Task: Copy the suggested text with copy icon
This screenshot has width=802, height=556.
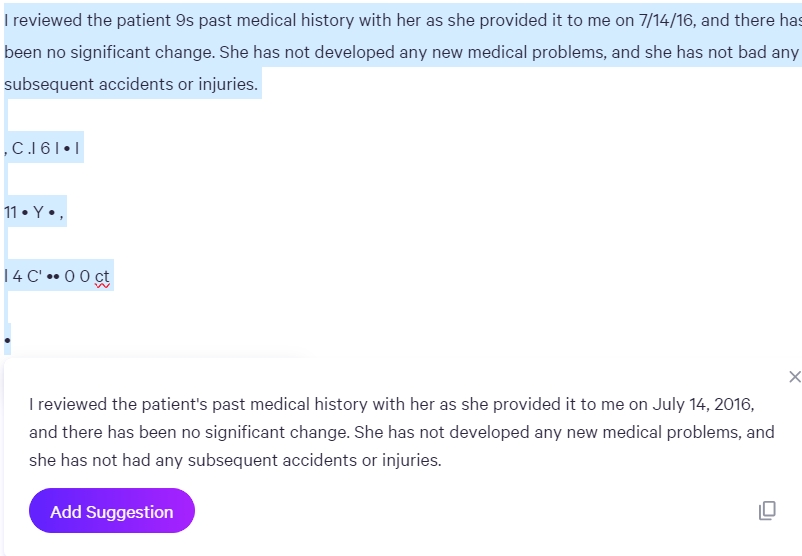Action: pyautogui.click(x=767, y=510)
